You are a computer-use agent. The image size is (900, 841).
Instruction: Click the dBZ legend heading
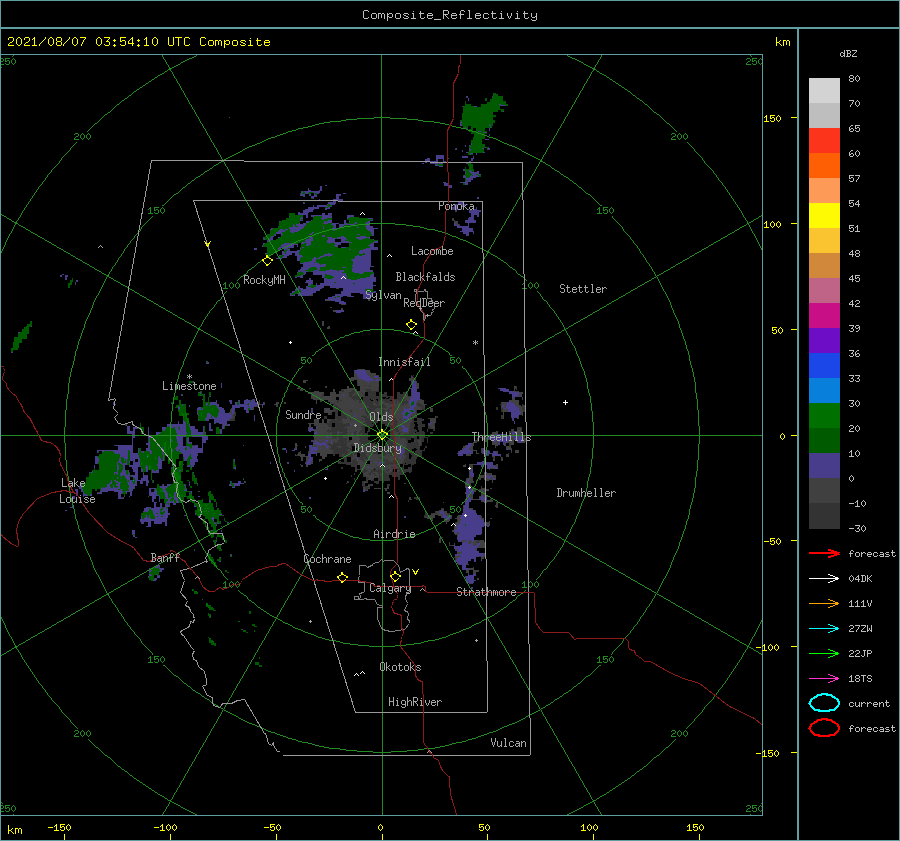click(x=848, y=53)
